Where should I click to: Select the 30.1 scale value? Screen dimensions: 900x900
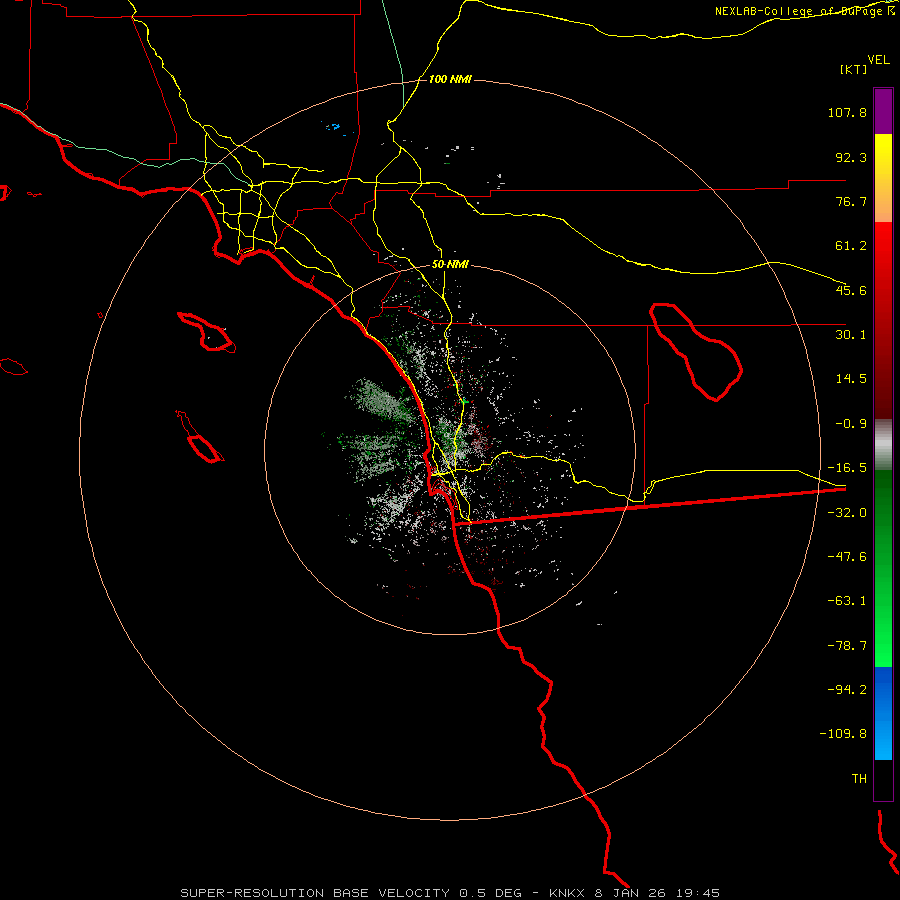(x=851, y=335)
